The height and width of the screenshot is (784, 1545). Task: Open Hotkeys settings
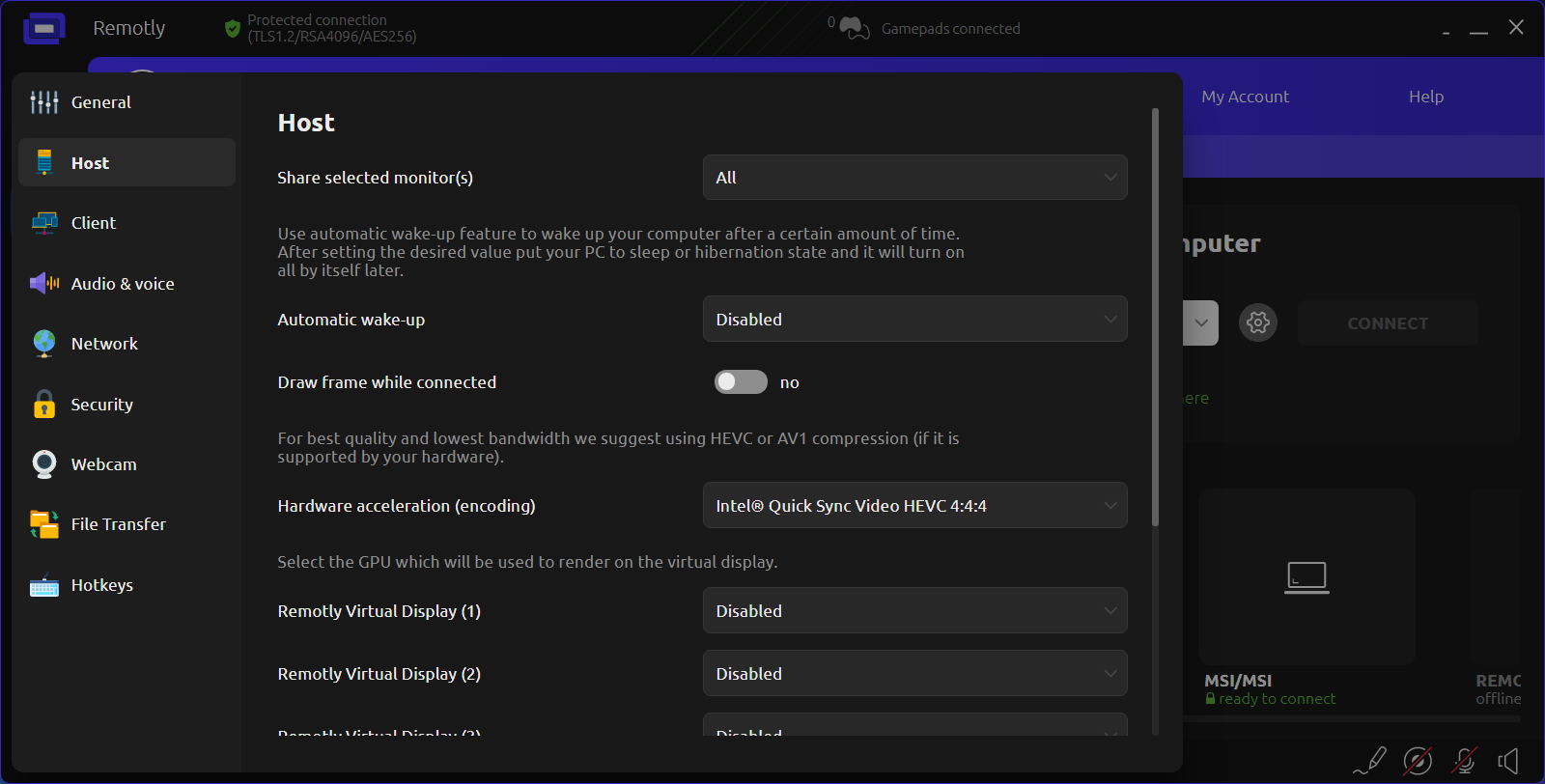click(101, 585)
